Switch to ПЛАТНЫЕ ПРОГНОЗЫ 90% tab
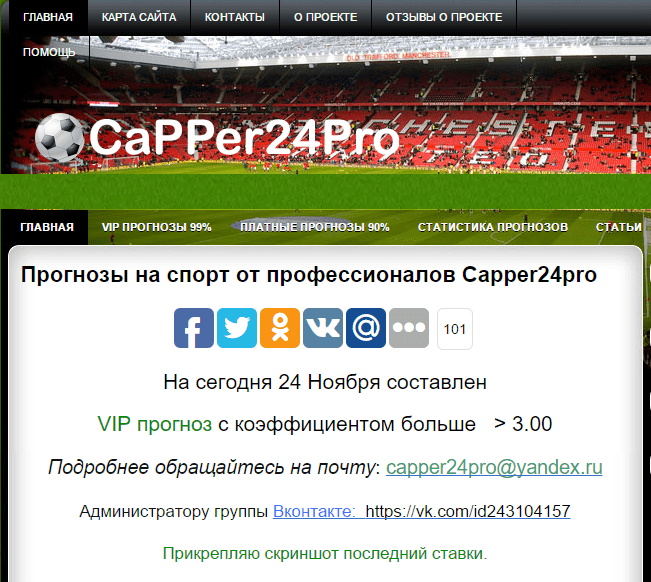 [x=315, y=227]
